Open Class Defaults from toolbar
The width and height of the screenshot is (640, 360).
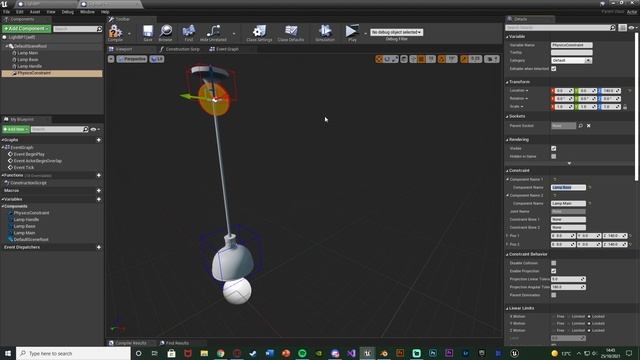point(291,31)
